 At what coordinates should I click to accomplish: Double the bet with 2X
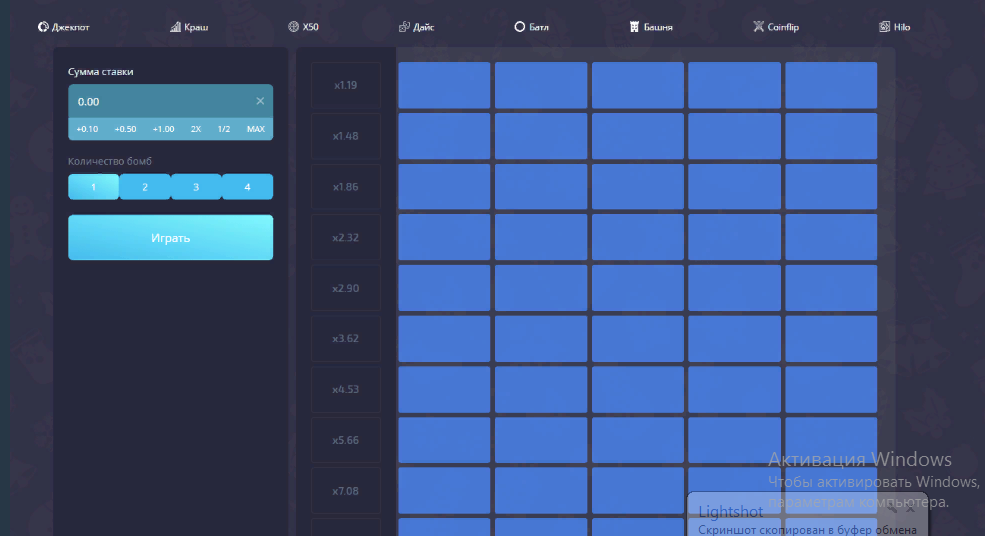pyautogui.click(x=196, y=129)
